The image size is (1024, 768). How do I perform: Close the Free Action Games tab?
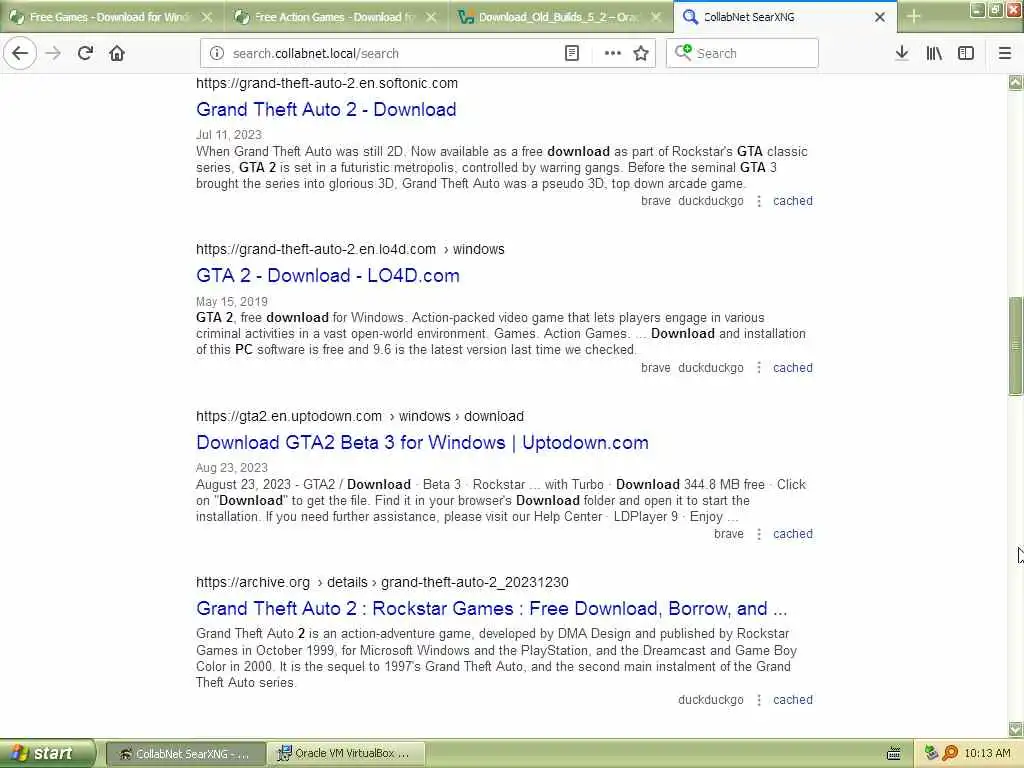pos(431,17)
